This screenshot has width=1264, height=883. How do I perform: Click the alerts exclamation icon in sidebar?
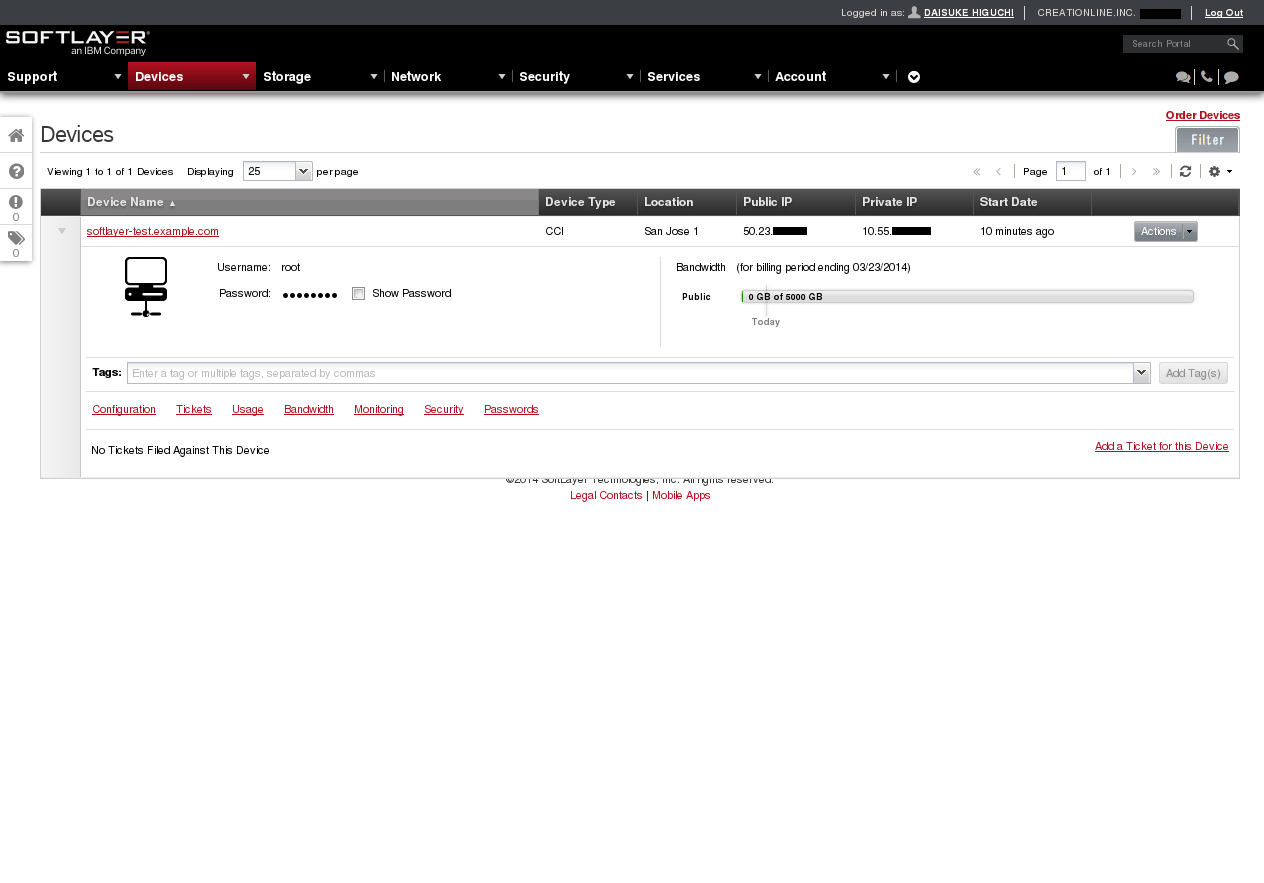(x=16, y=203)
